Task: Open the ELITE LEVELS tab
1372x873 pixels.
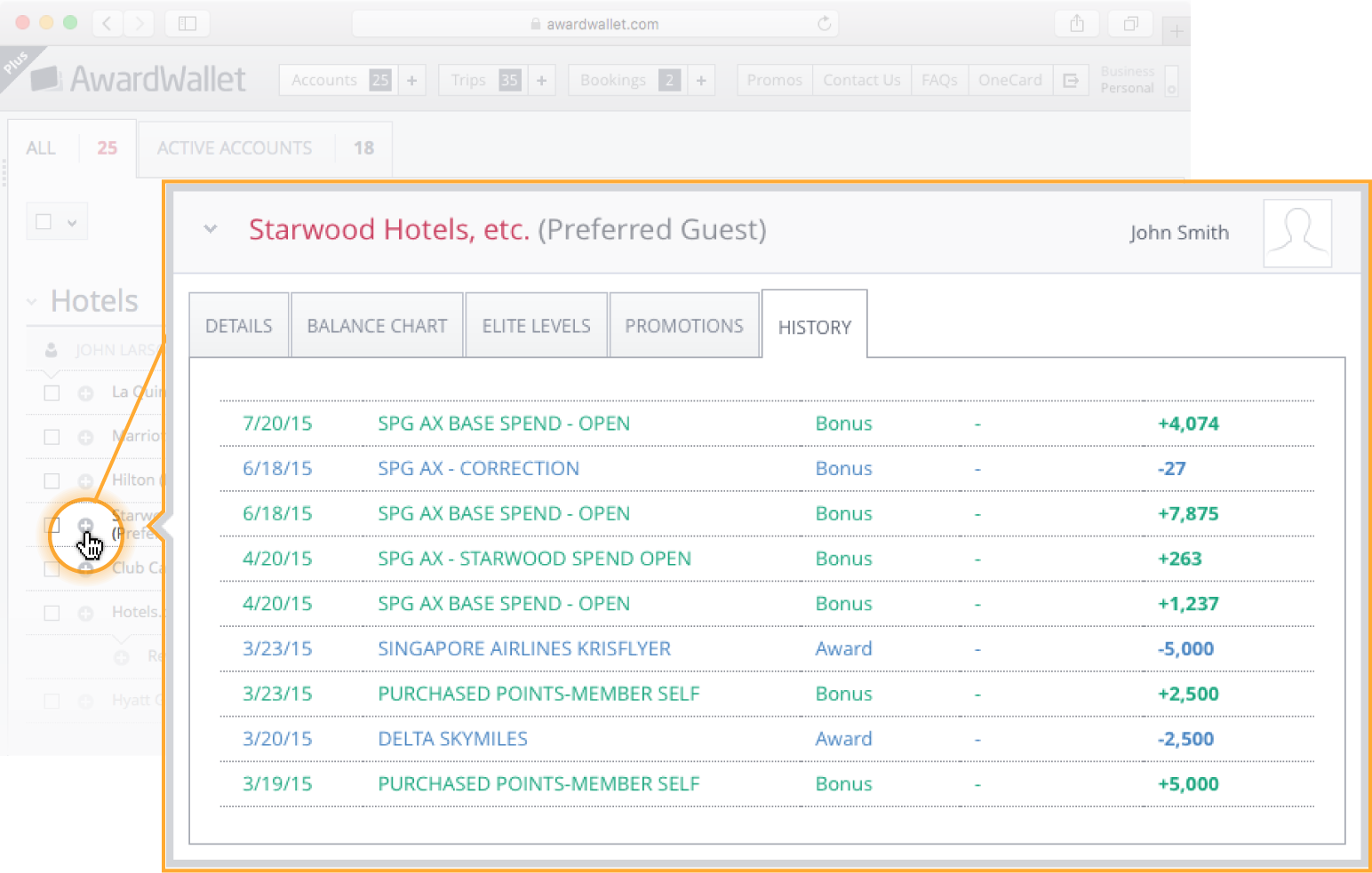Action: pos(536,325)
